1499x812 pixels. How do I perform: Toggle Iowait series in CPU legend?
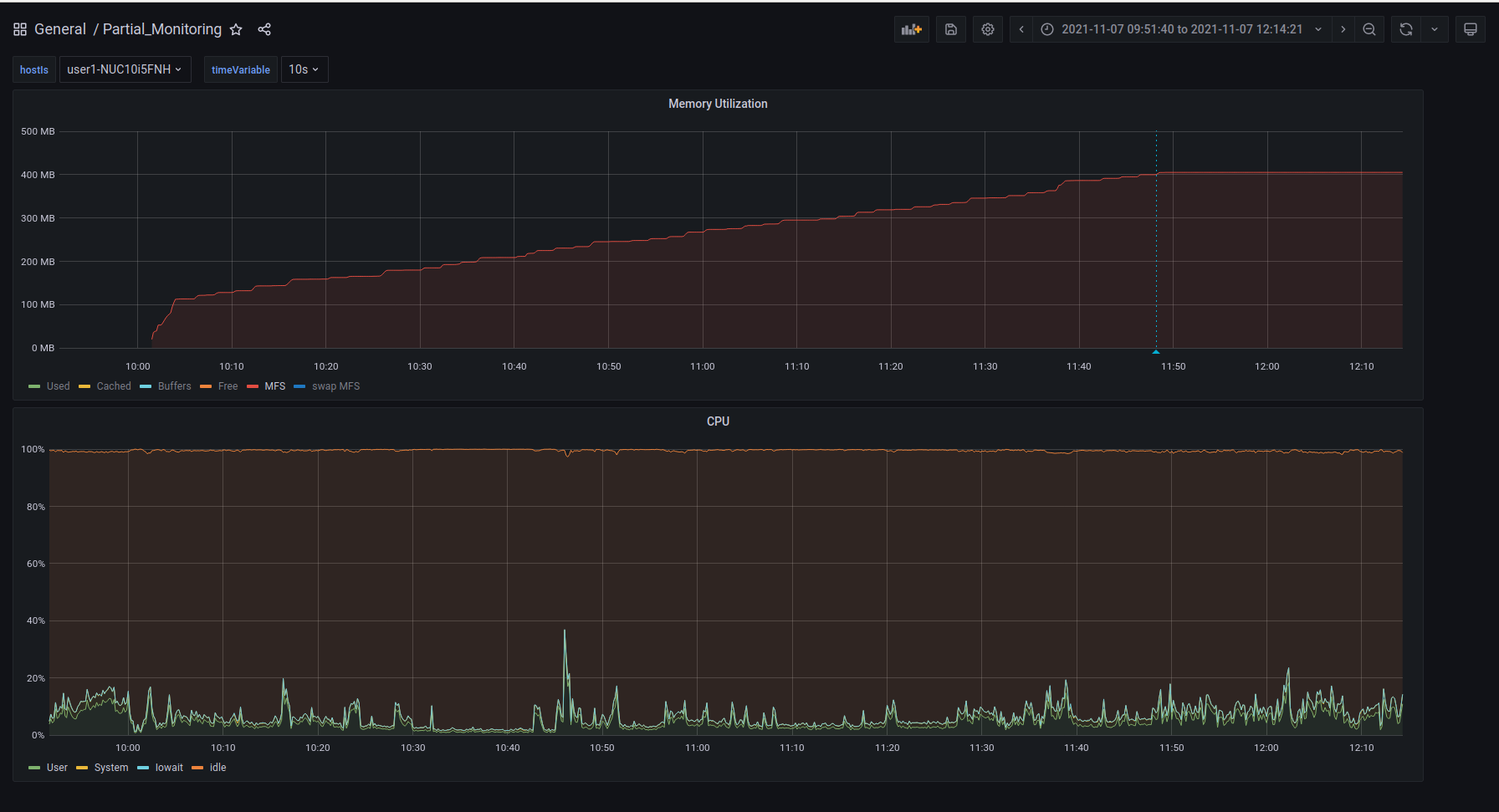(x=169, y=768)
